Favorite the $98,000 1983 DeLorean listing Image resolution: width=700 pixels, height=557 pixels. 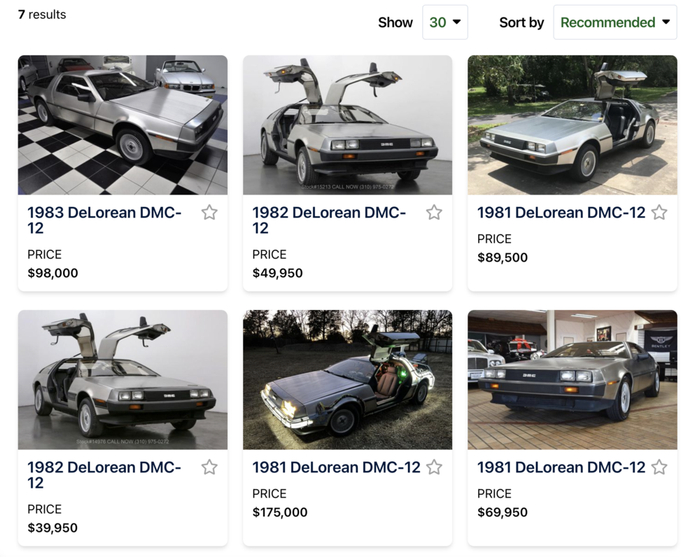click(209, 212)
